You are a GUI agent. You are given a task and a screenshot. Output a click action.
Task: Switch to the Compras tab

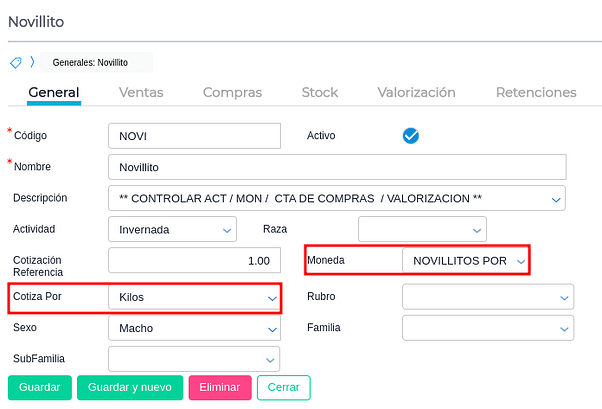coord(232,93)
